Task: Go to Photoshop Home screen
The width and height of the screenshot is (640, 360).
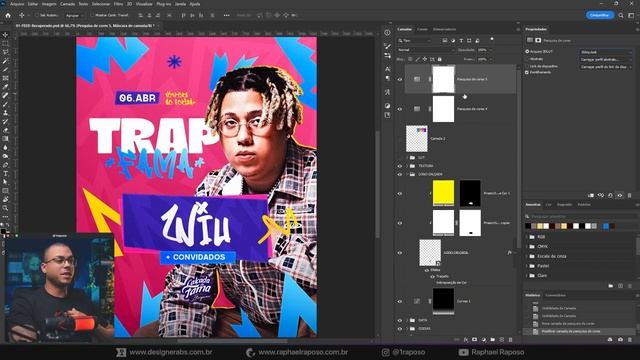Action: (x=8, y=15)
